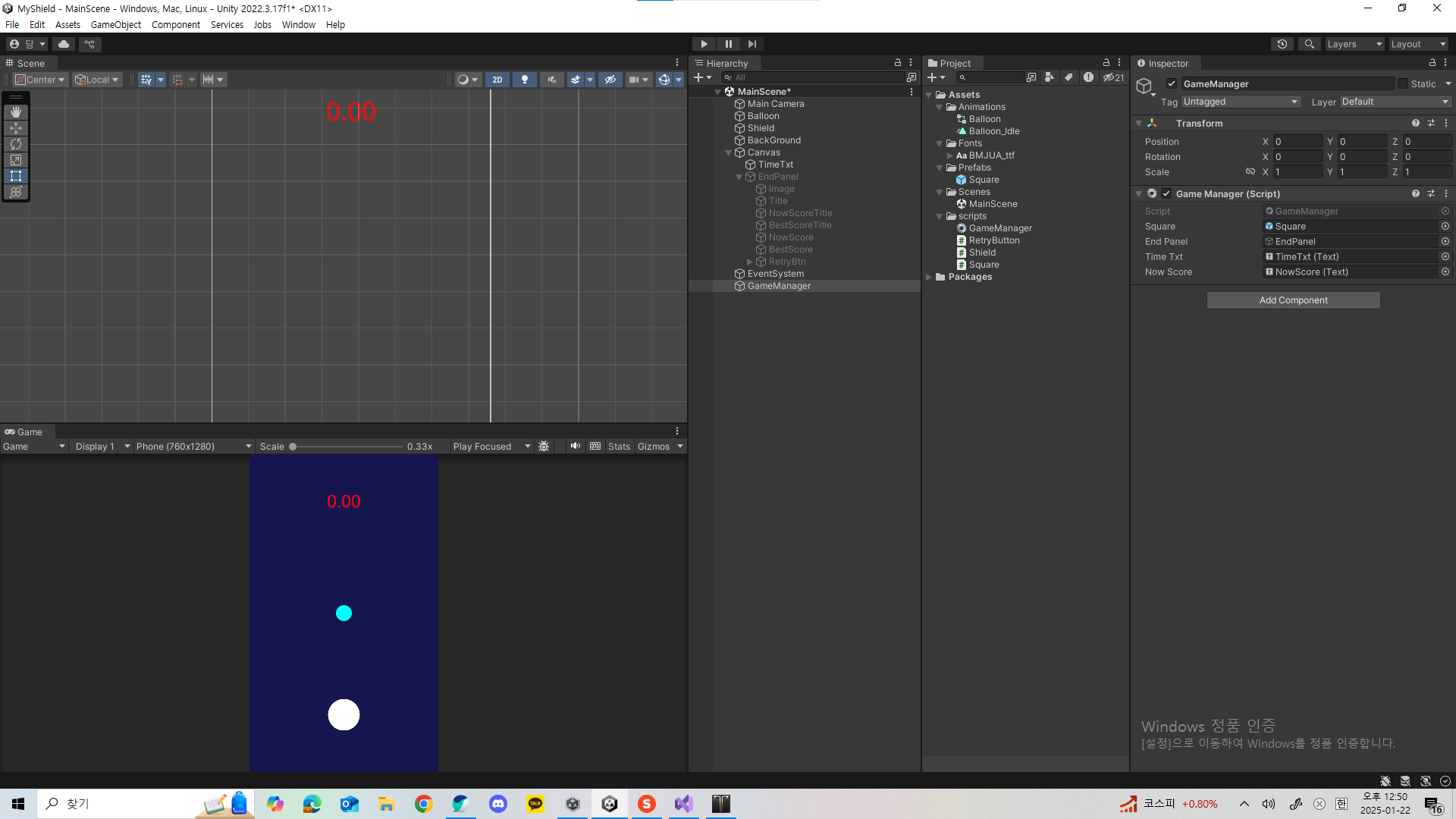The height and width of the screenshot is (819, 1456).
Task: Open version control icon in toolbar
Action: [89, 44]
